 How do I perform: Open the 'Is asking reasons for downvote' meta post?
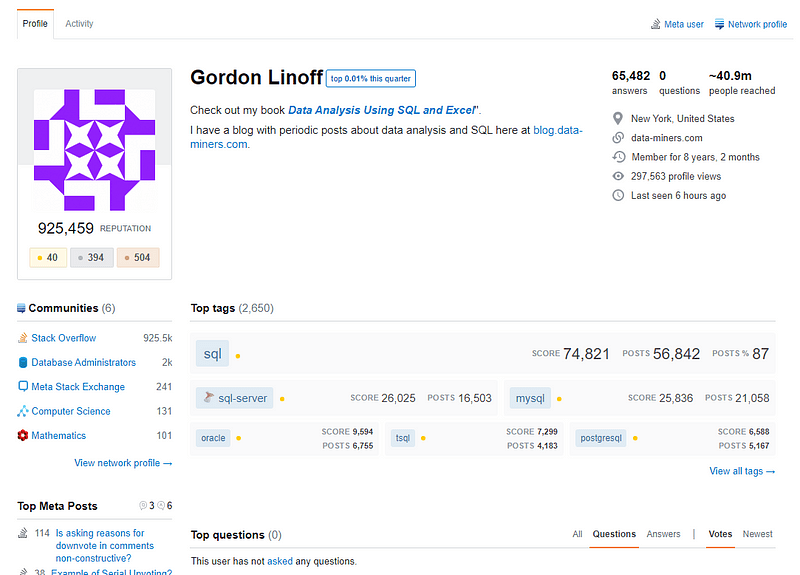pyautogui.click(x=105, y=545)
